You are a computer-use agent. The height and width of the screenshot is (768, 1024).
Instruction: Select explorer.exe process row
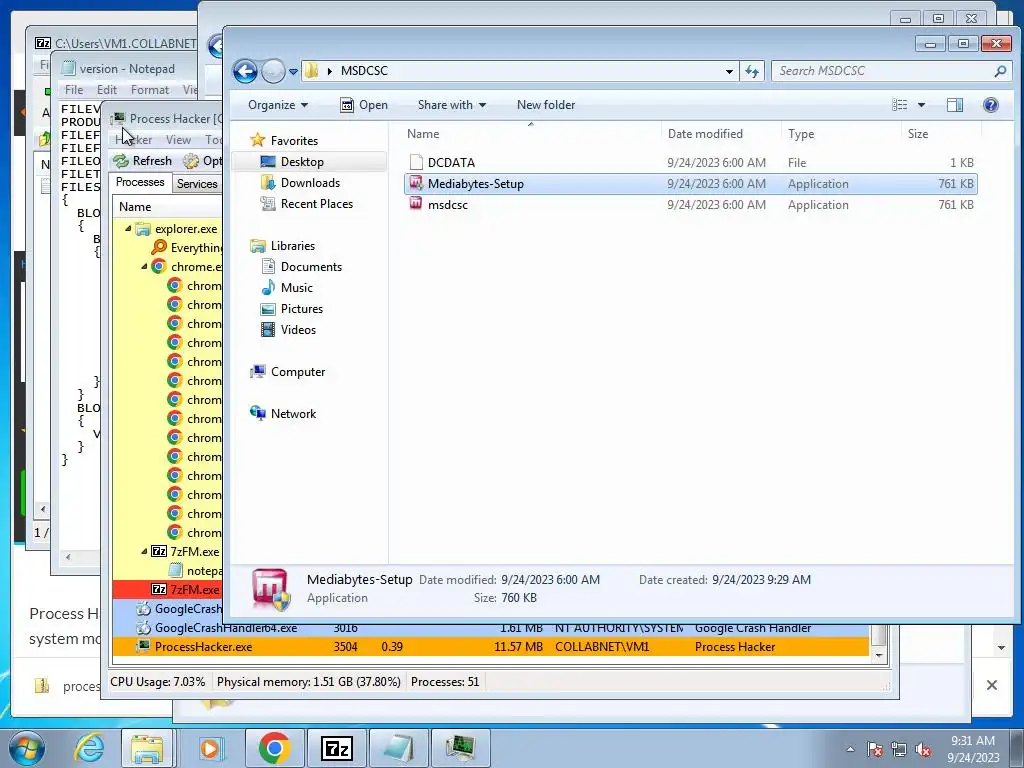pos(168,229)
